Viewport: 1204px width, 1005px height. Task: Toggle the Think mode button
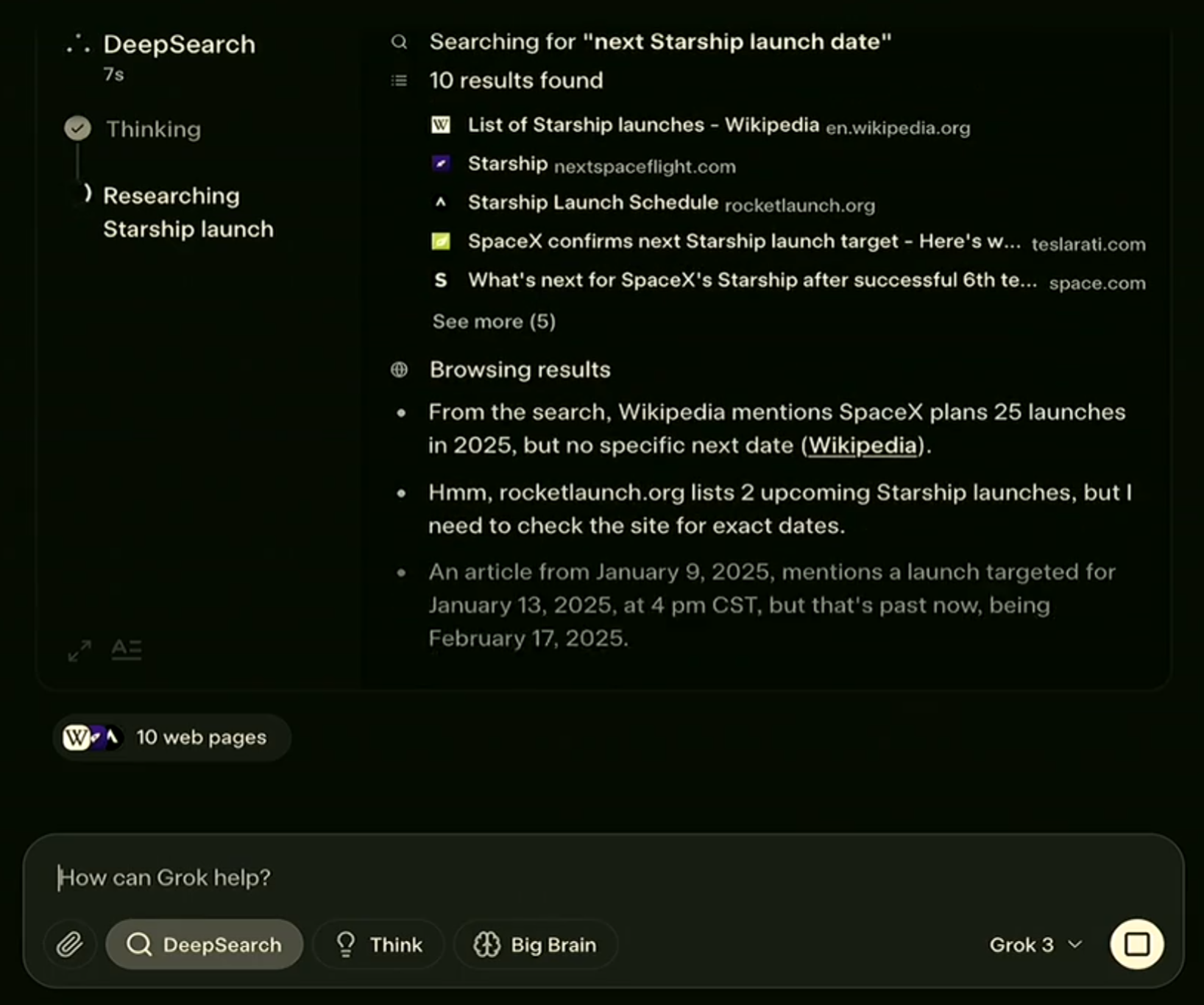point(379,944)
